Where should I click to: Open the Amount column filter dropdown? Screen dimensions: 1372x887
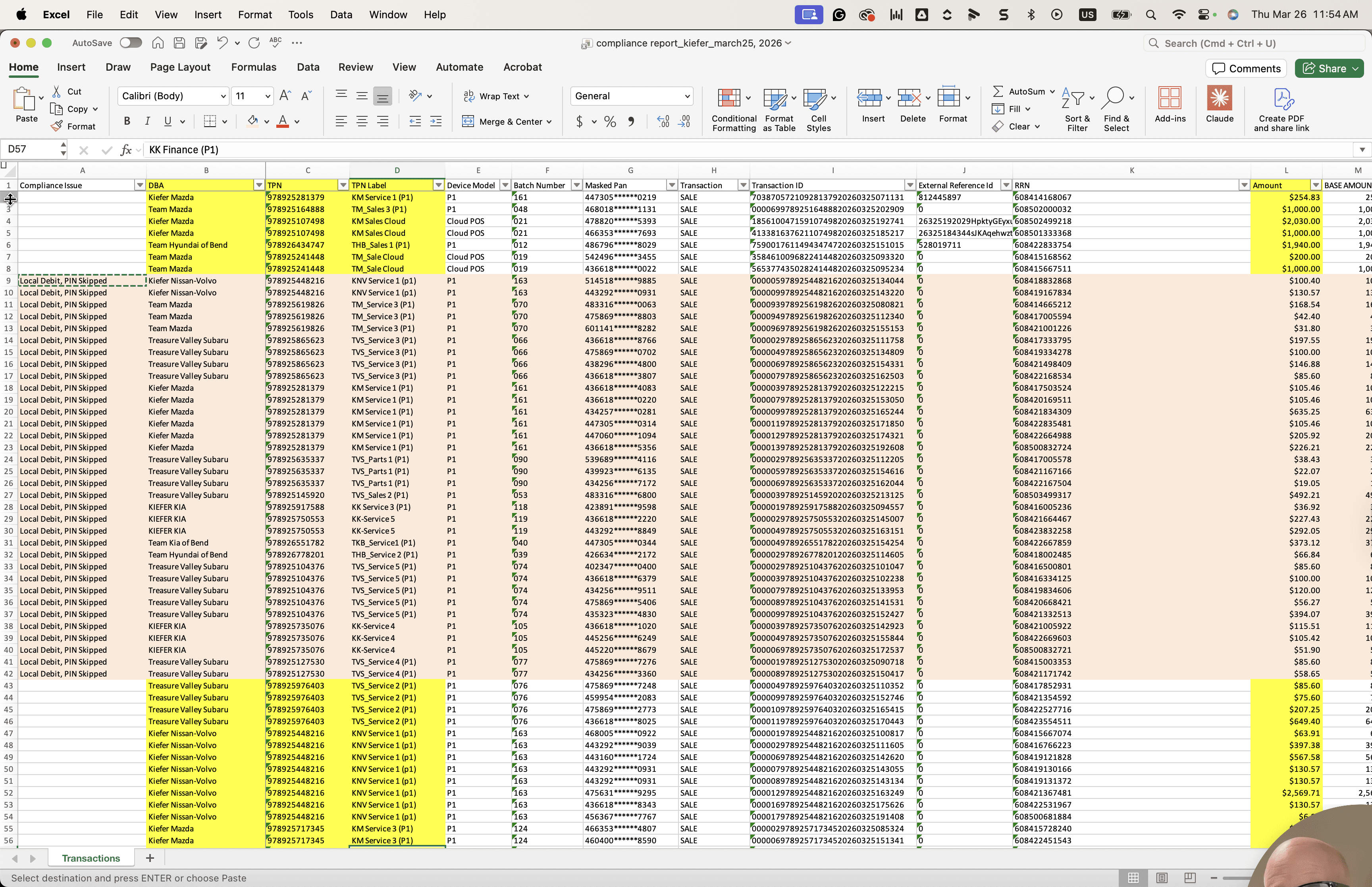point(1316,185)
